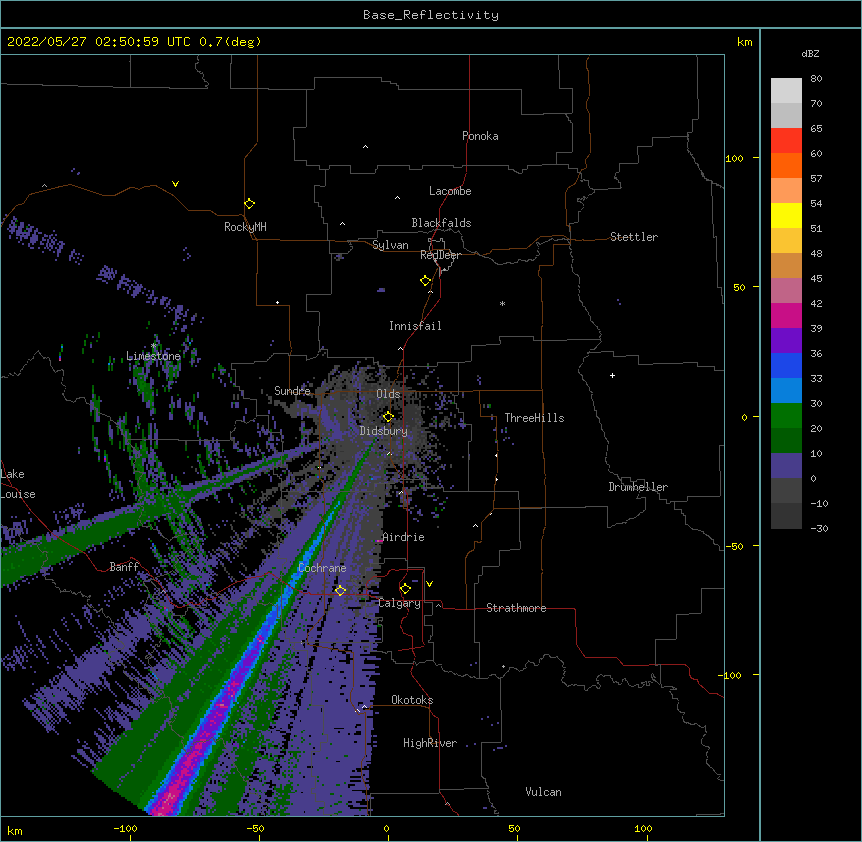The width and height of the screenshot is (862, 842).
Task: Click white plus marker north of Drumheller
Action: [612, 375]
